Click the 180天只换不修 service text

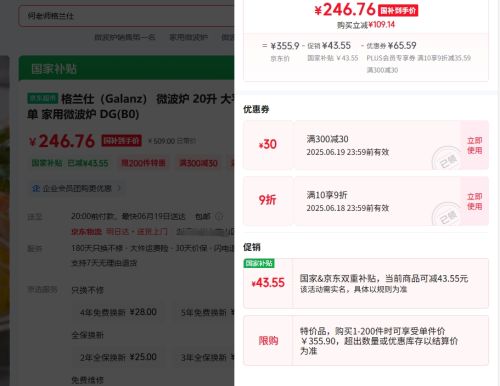(97, 249)
